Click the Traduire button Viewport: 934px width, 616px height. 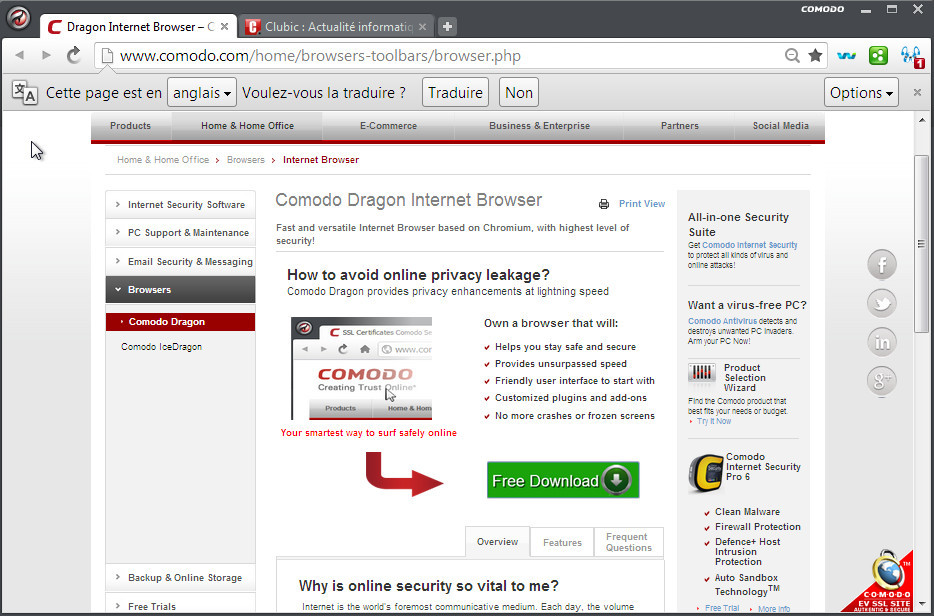click(455, 92)
